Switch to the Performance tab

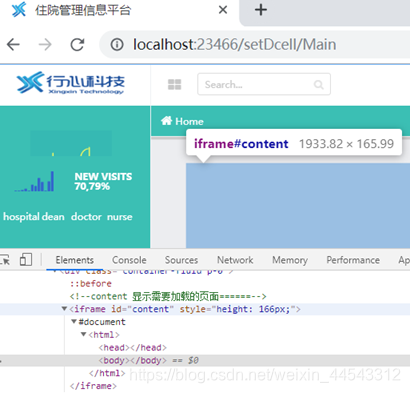353,260
